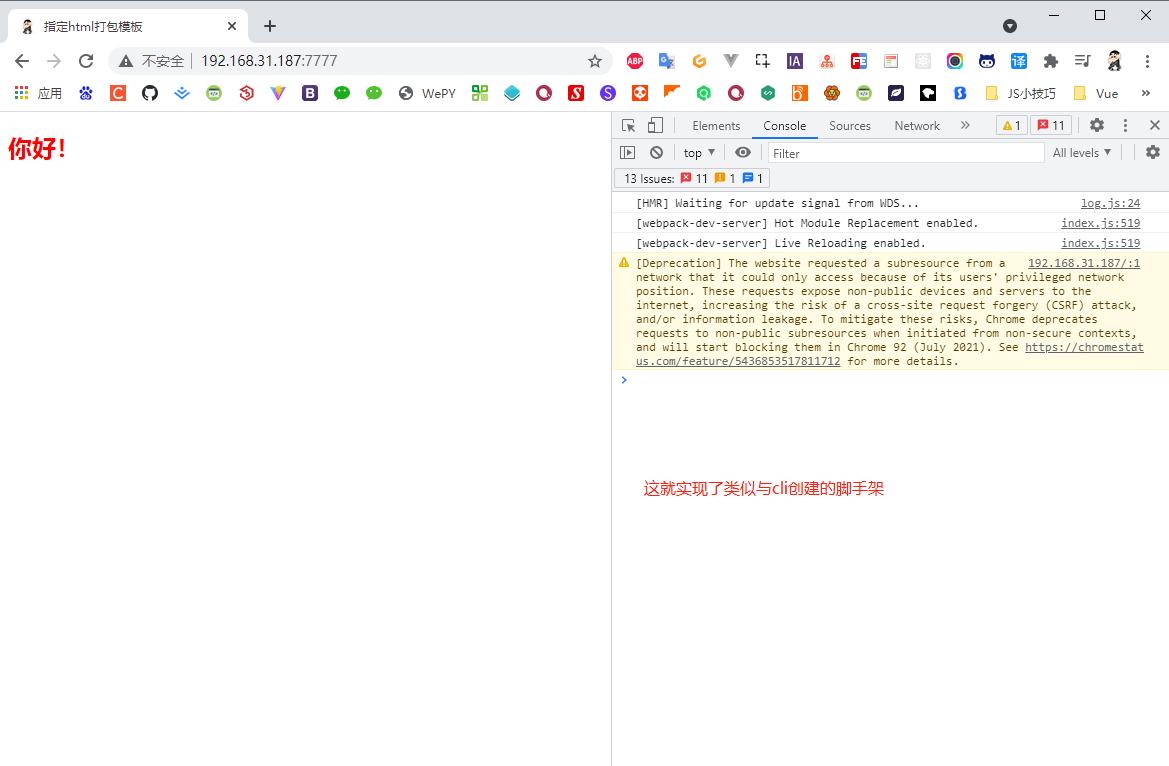The width and height of the screenshot is (1169, 766).
Task: Show the console sidebar panel icon
Action: pyautogui.click(x=628, y=152)
